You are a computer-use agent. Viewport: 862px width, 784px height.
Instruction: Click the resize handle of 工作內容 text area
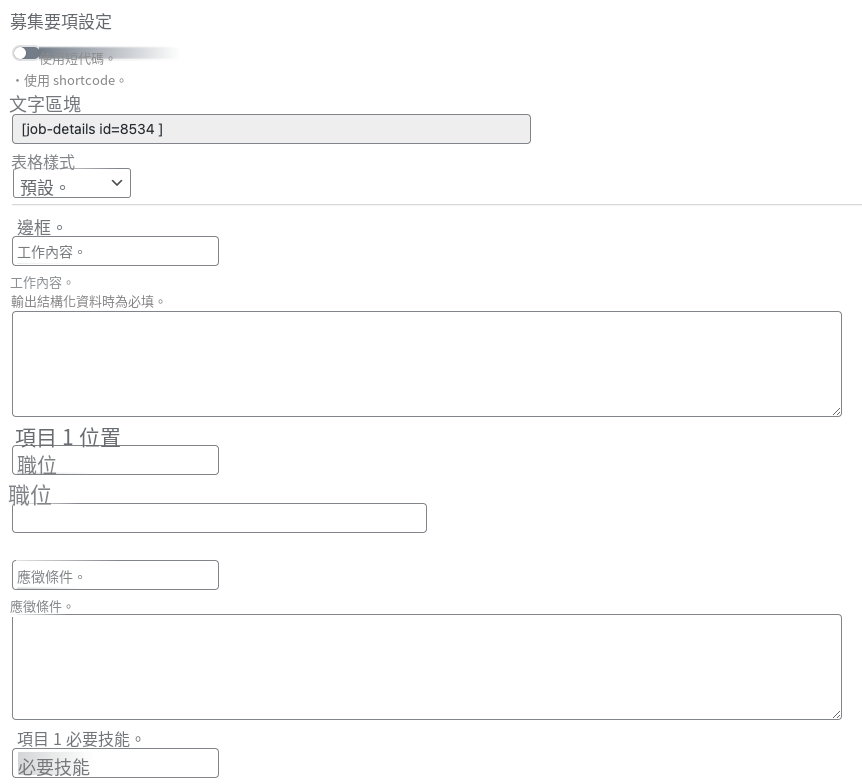[x=836, y=411]
